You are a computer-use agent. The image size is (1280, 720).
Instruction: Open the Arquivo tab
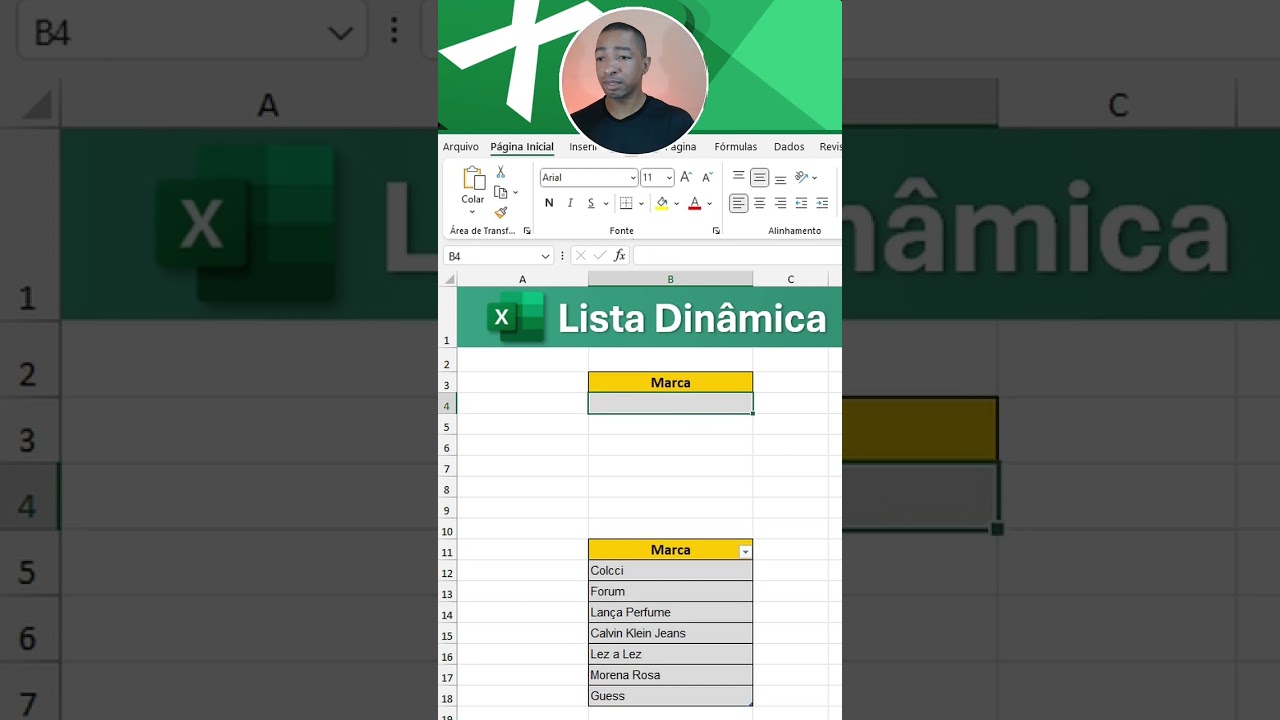click(461, 147)
